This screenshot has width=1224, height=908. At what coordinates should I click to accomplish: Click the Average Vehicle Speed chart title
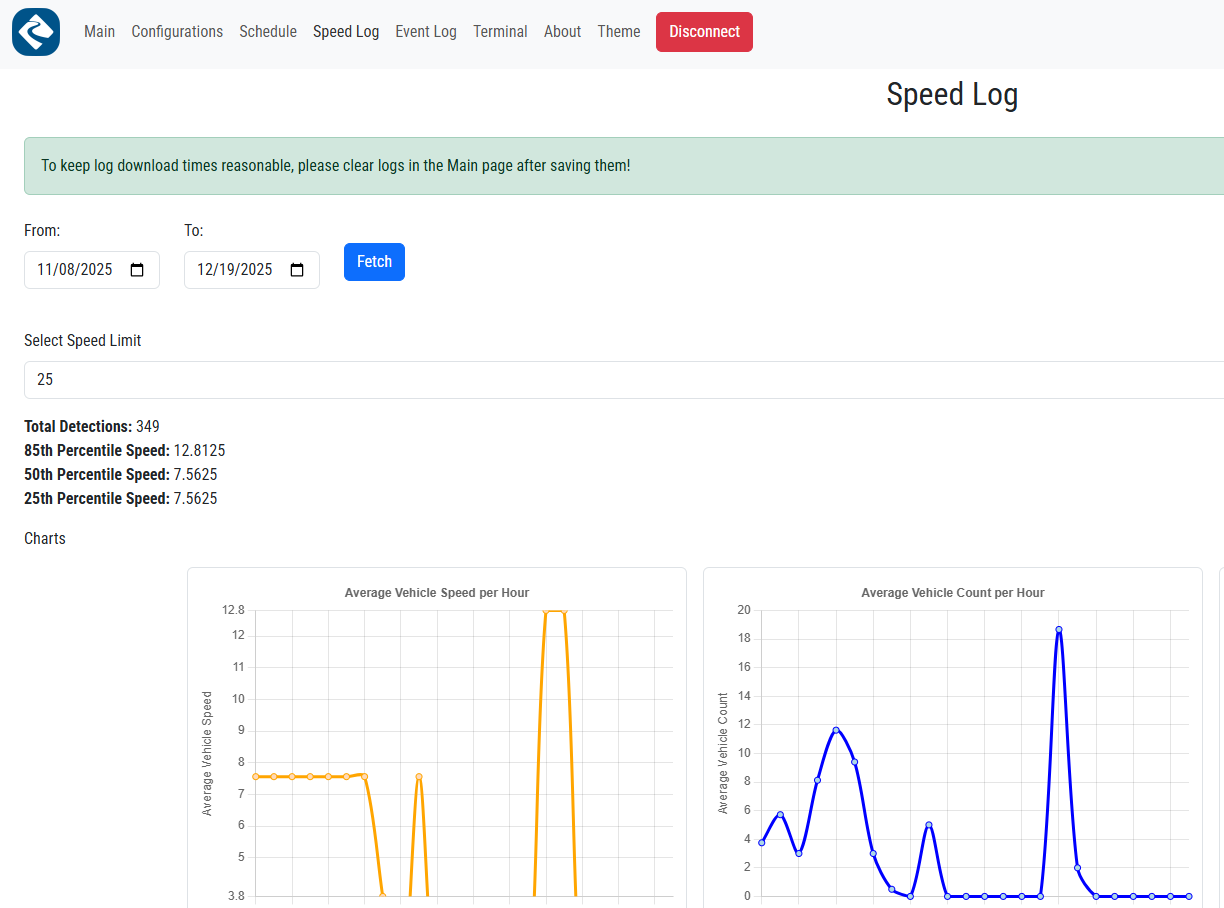click(437, 592)
